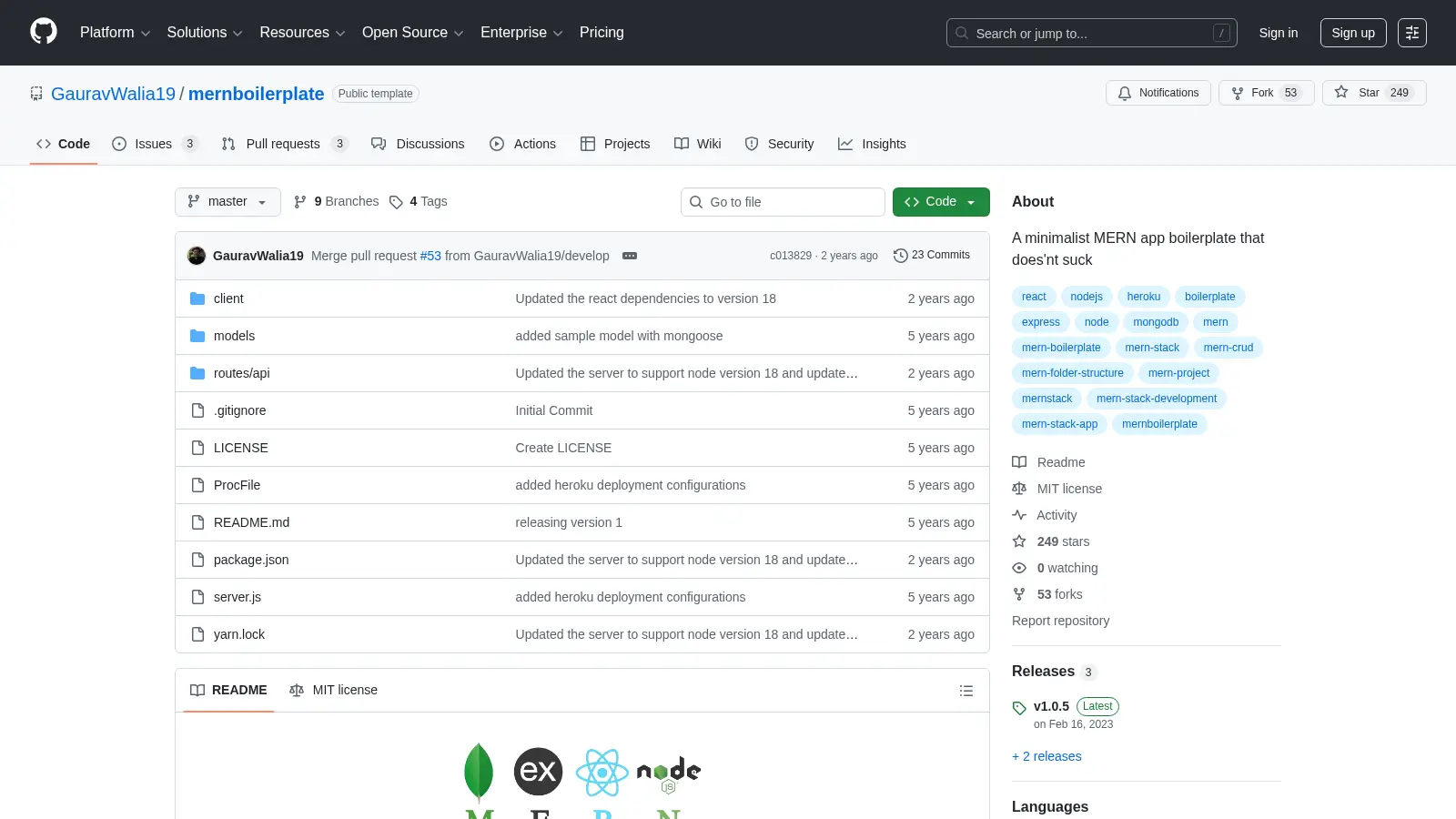Expand the Enterprise menu
The image size is (1456, 819).
(521, 33)
